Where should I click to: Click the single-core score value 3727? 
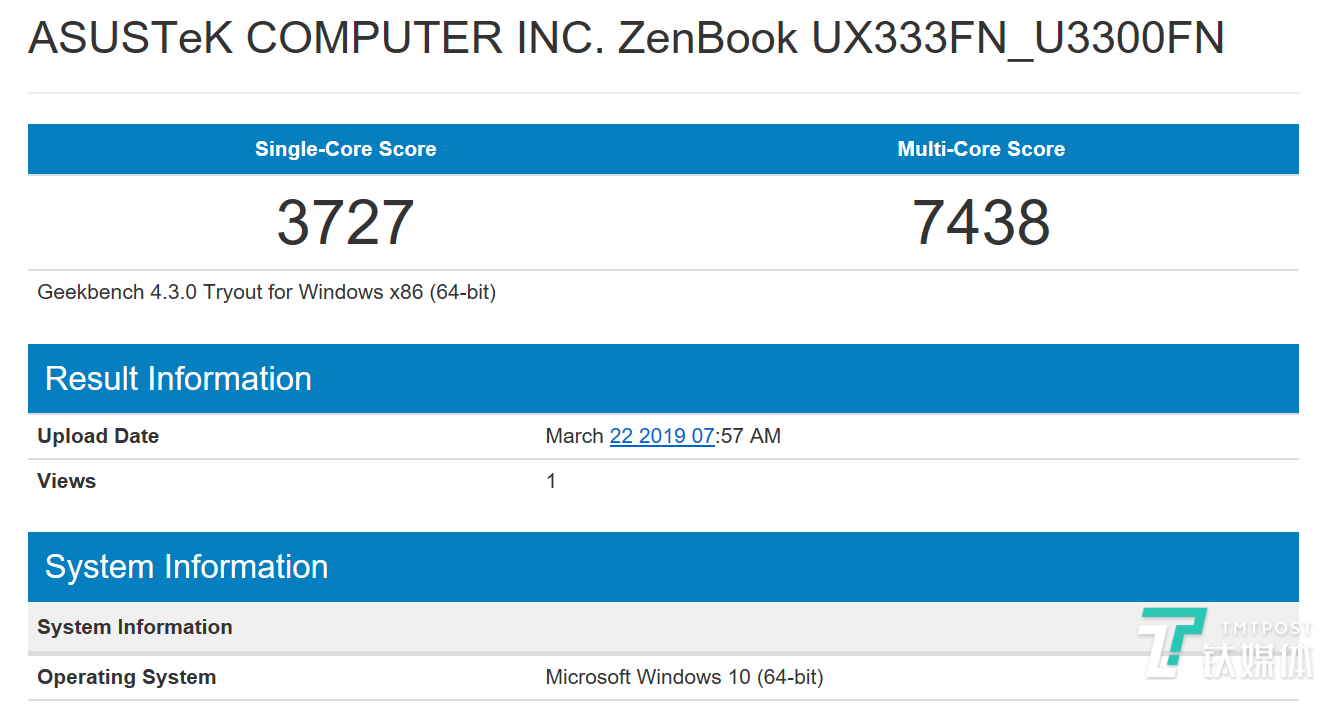pyautogui.click(x=345, y=222)
